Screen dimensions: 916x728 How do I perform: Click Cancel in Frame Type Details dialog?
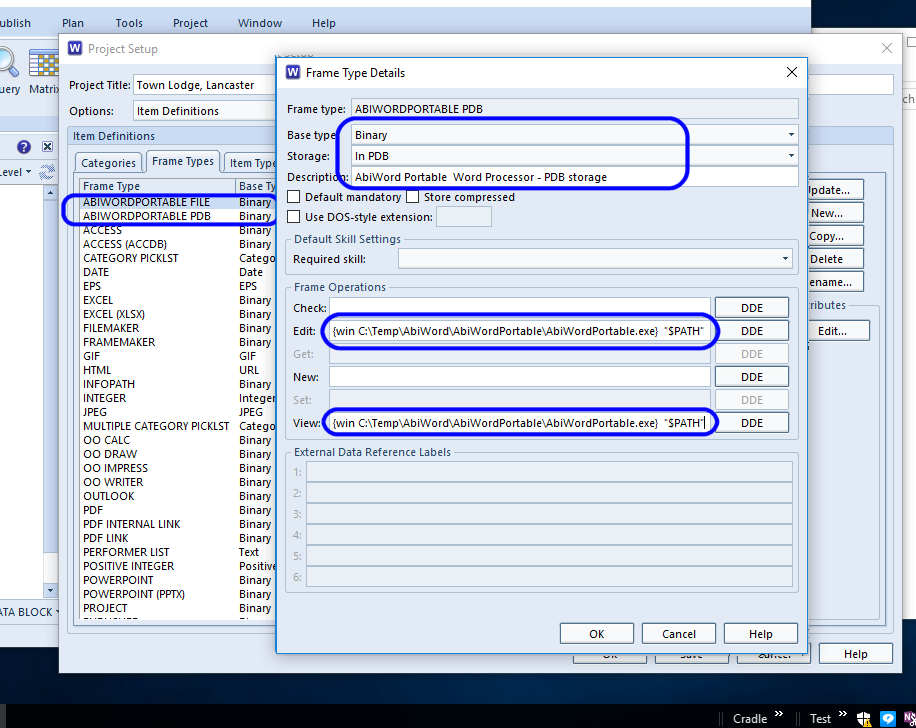click(x=679, y=634)
